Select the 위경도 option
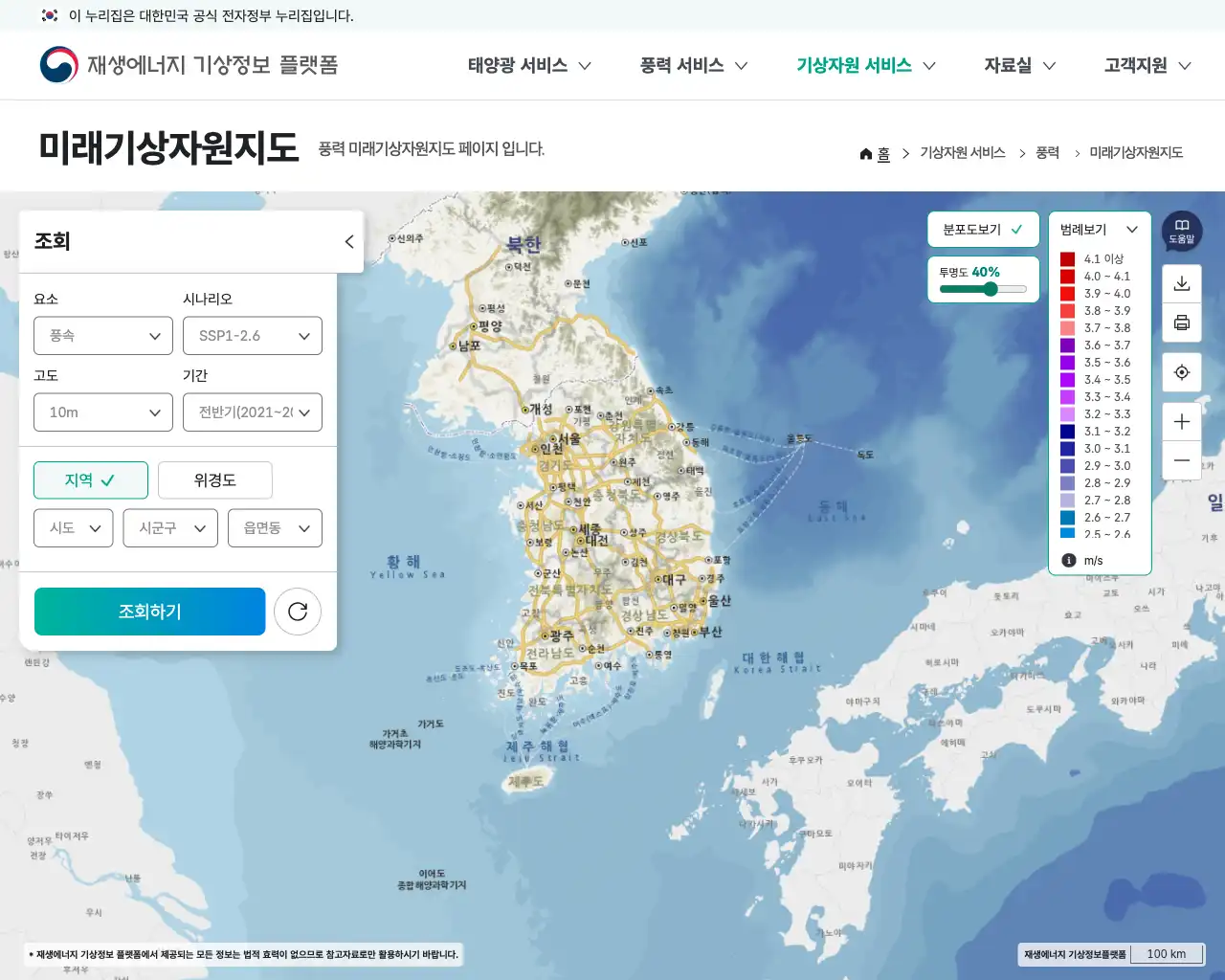The height and width of the screenshot is (980, 1225). click(x=214, y=479)
